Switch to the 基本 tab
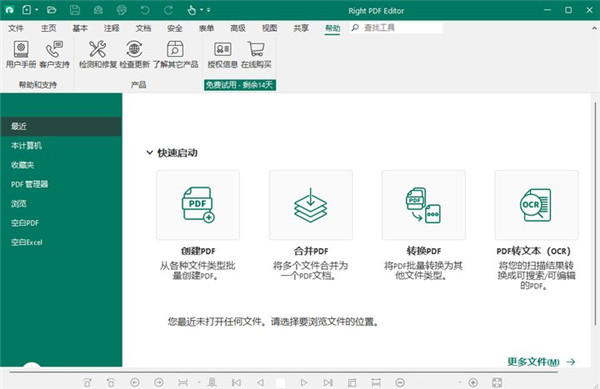The width and height of the screenshot is (600, 389). [x=80, y=28]
